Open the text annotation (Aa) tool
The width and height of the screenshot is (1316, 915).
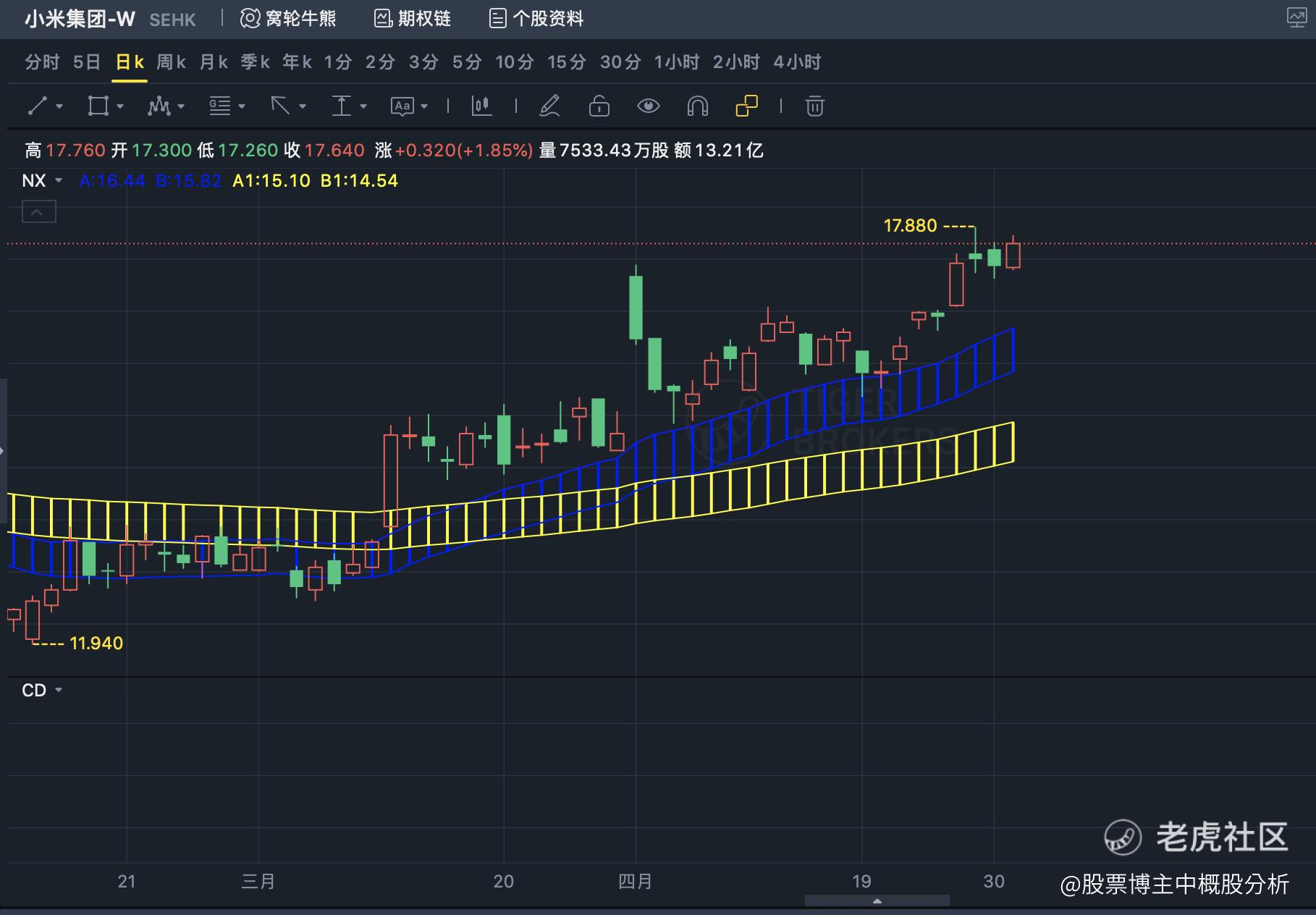pos(402,106)
